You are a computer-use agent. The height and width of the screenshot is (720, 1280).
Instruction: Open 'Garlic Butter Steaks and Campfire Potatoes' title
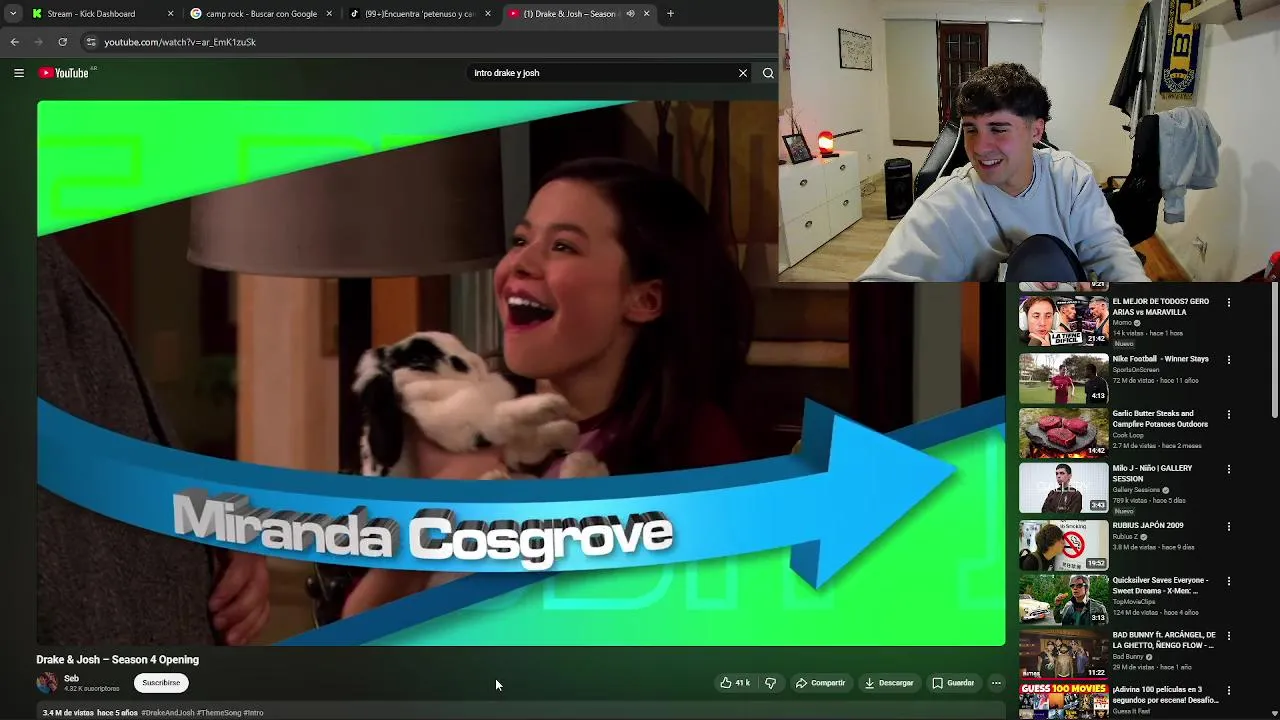[1160, 419]
